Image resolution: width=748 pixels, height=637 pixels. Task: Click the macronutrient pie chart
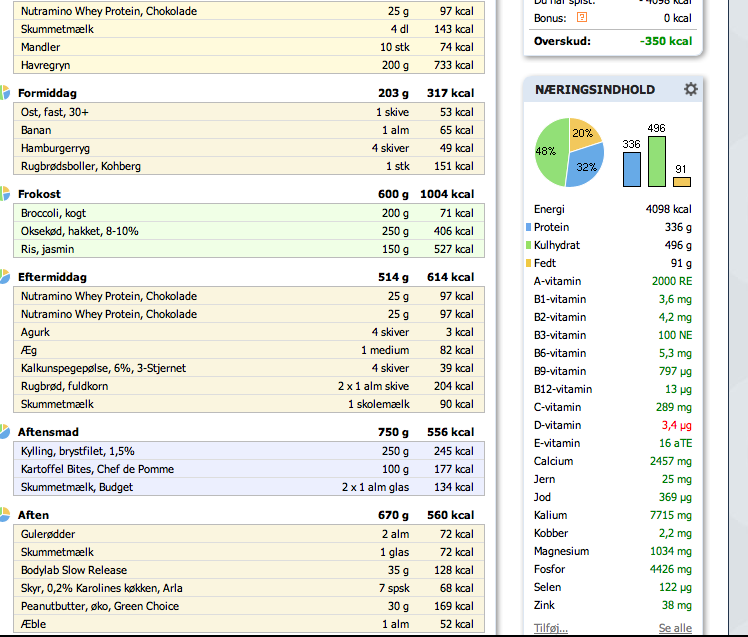point(569,152)
